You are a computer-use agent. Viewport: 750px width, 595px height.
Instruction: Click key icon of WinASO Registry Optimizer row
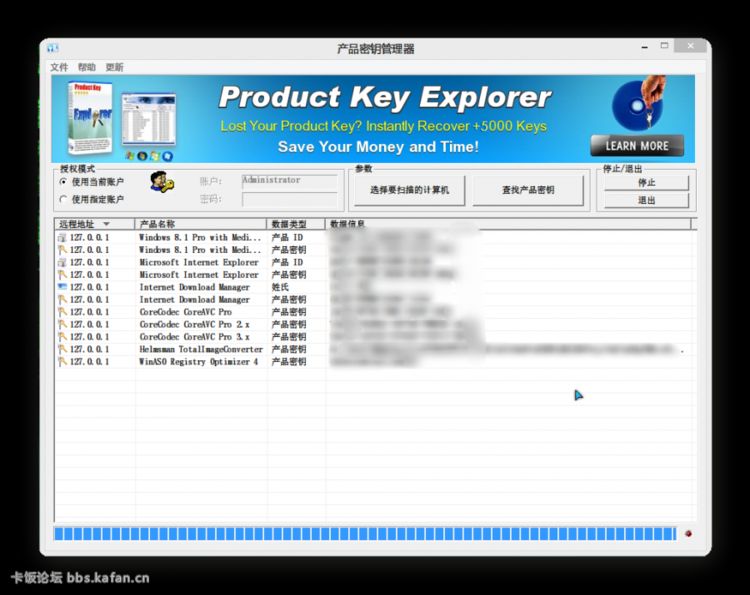tap(62, 362)
